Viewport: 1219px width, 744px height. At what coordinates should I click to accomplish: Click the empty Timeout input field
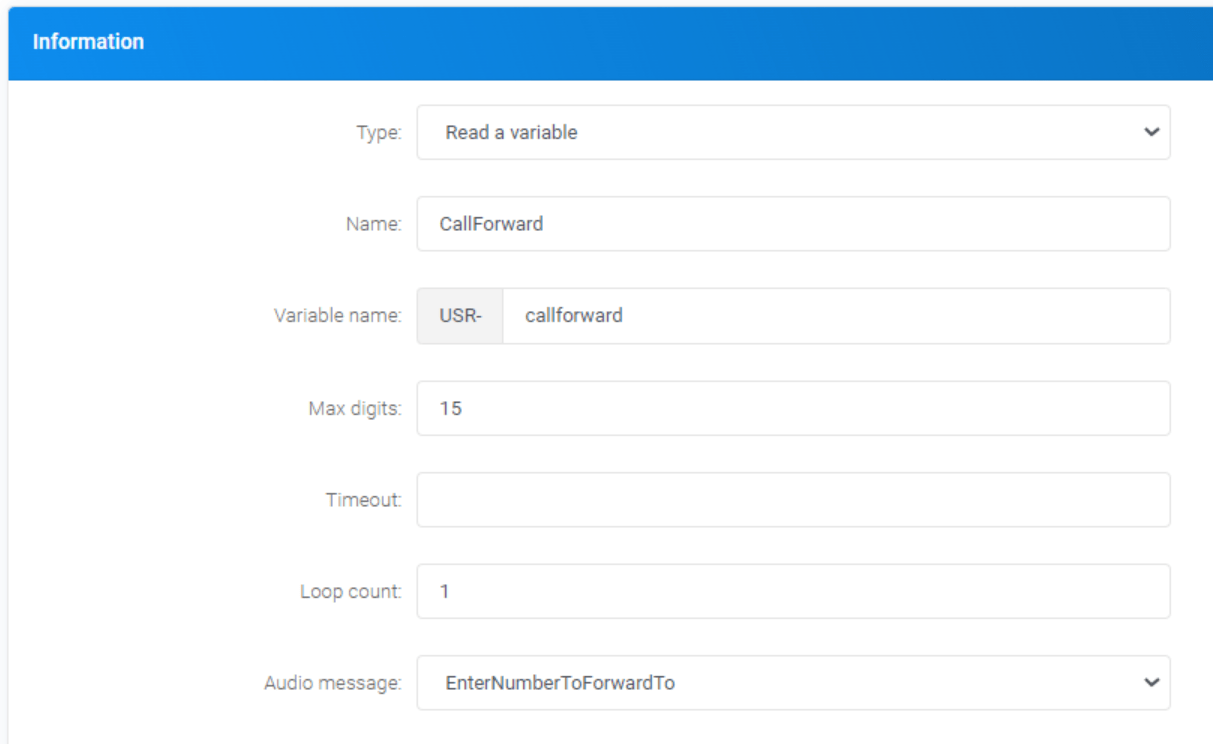(792, 500)
